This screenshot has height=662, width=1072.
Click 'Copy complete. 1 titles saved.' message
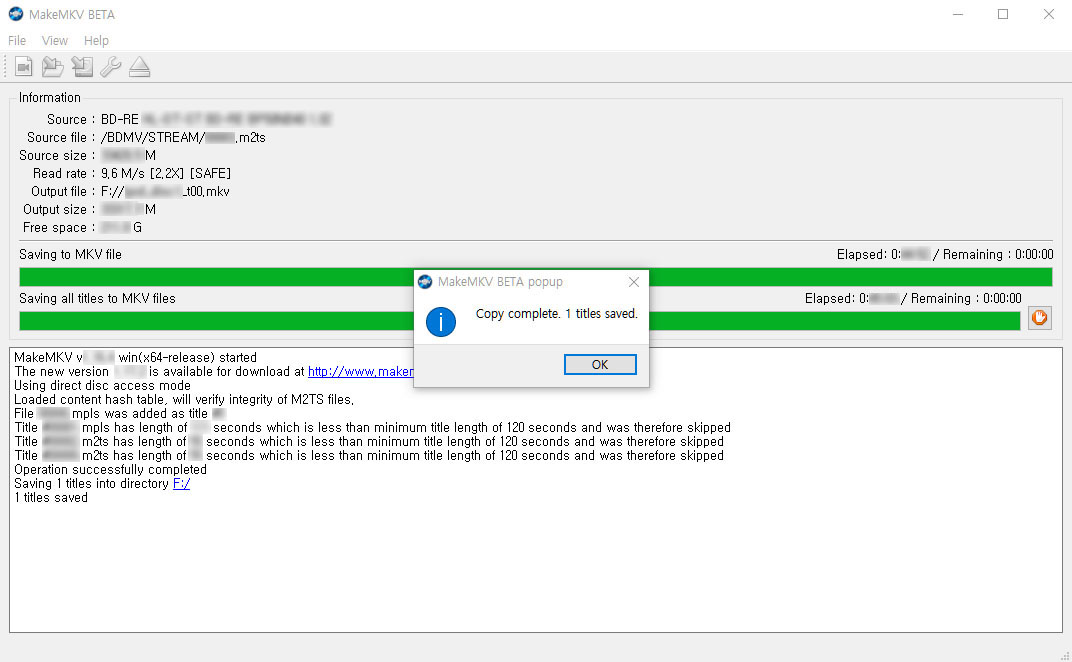coord(557,313)
